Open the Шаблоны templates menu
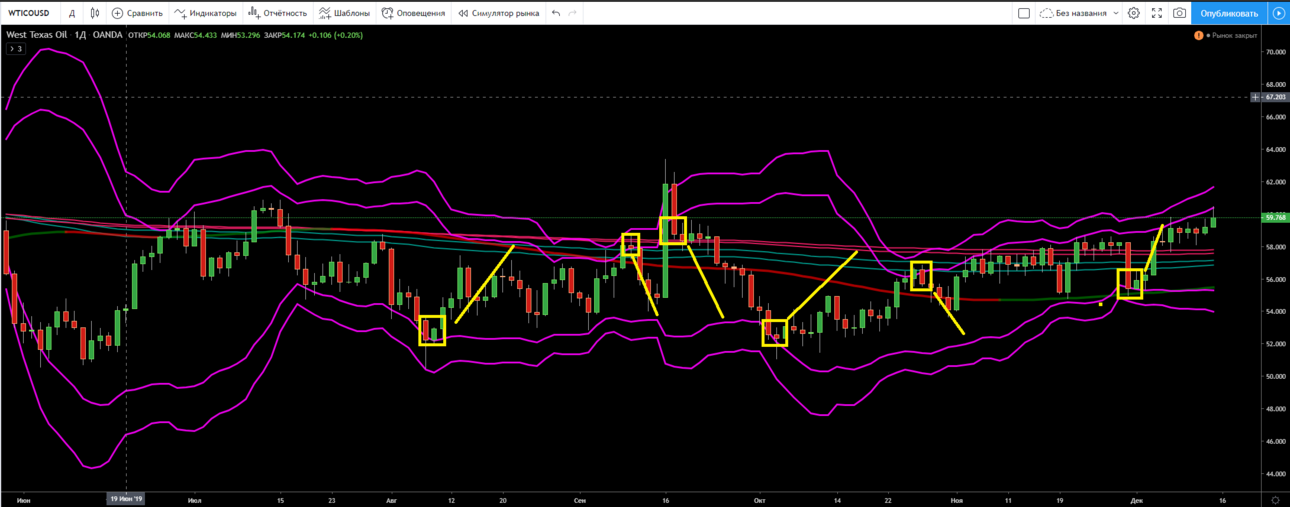The height and width of the screenshot is (507, 1290). 344,13
